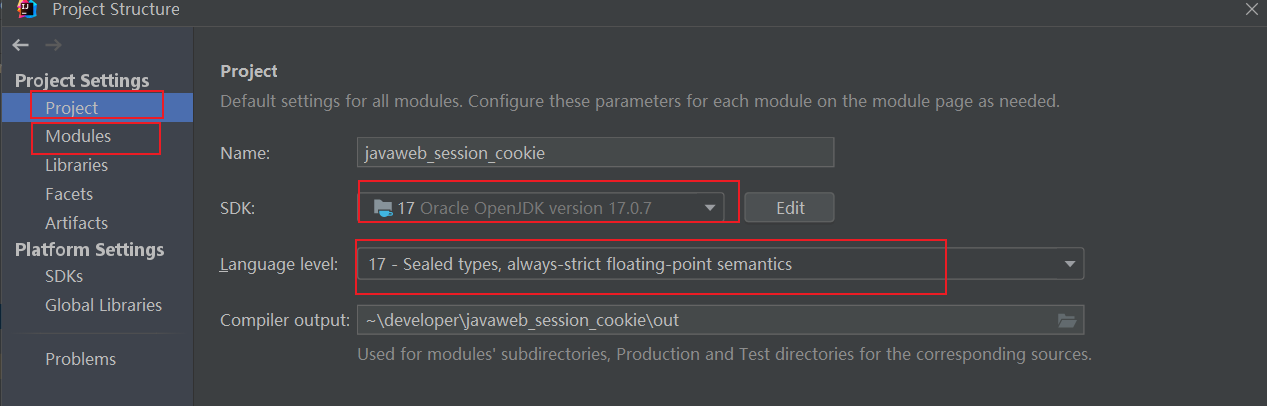The height and width of the screenshot is (406, 1267).
Task: Open Global Libraries section
Action: tap(103, 305)
